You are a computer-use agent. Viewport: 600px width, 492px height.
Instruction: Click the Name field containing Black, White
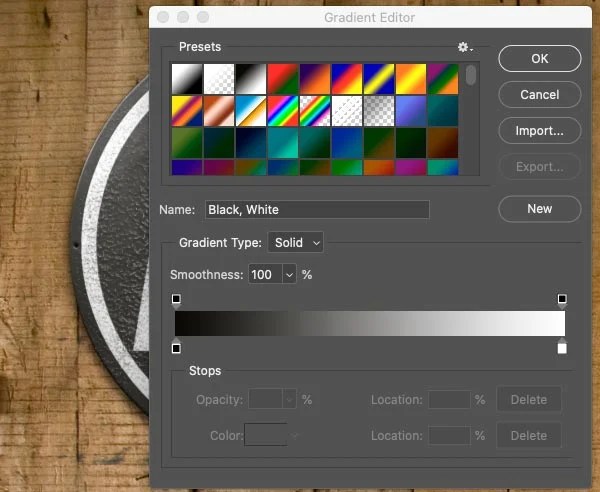coord(317,210)
